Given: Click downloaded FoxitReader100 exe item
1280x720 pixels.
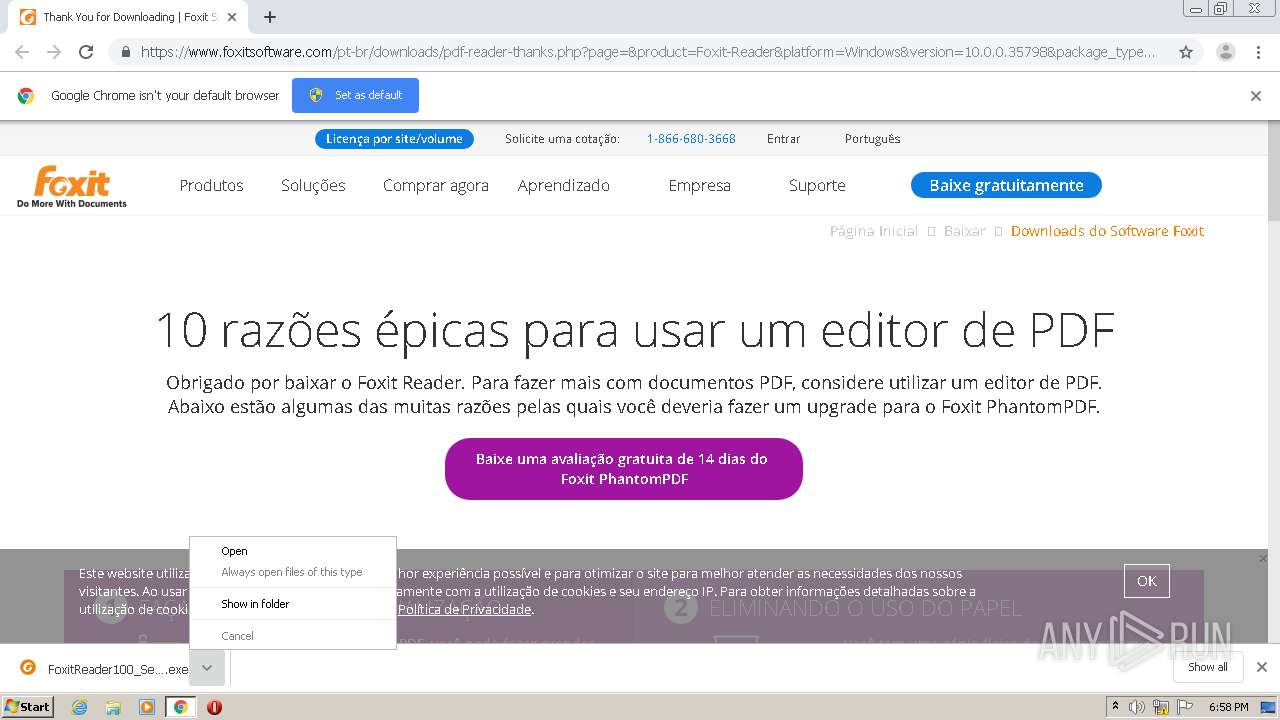Looking at the screenshot, I should click(104, 669).
